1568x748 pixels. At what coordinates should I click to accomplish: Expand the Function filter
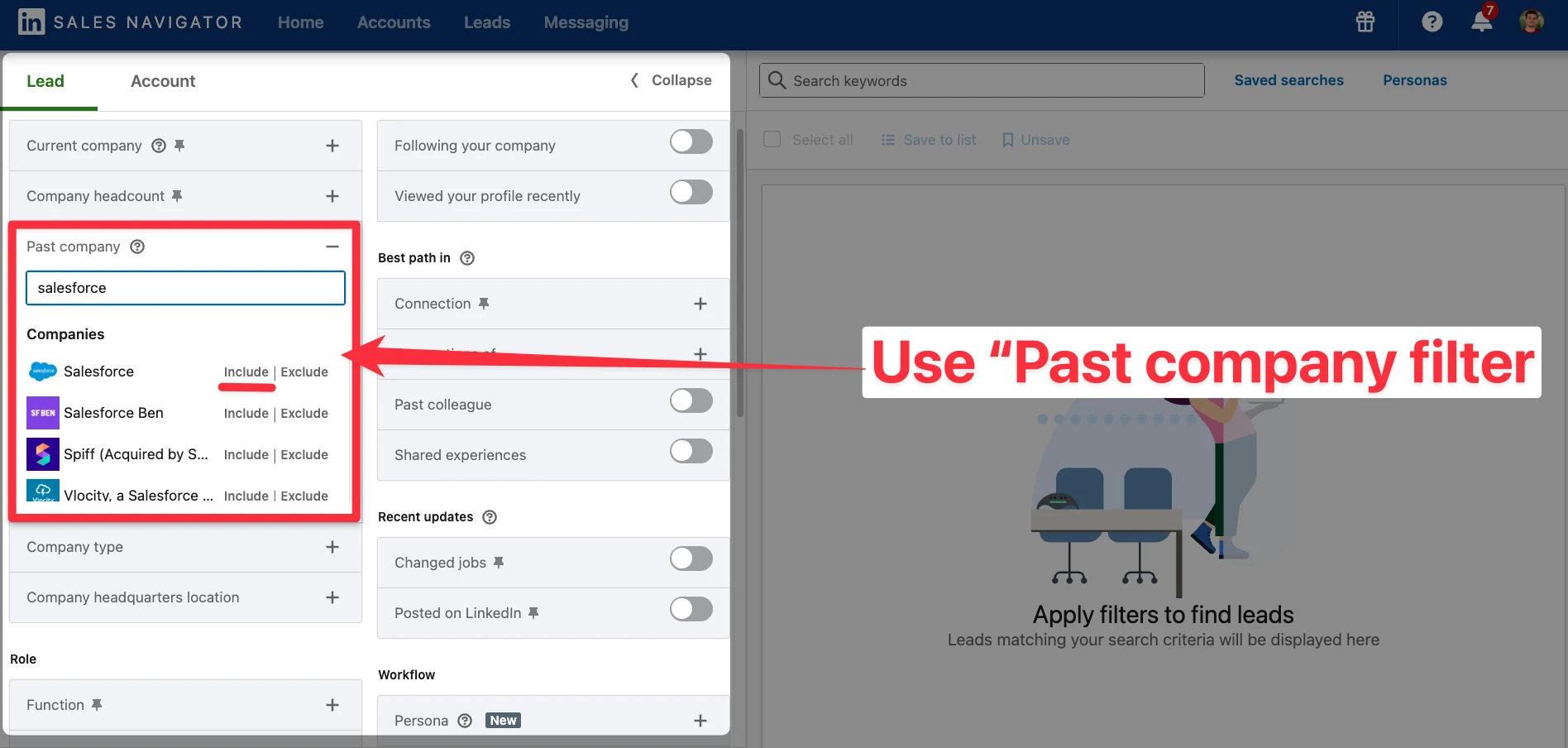pyautogui.click(x=332, y=705)
